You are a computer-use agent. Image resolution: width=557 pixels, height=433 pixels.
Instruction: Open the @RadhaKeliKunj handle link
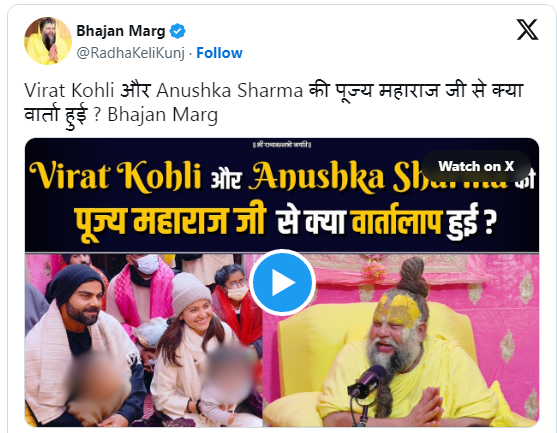131,53
